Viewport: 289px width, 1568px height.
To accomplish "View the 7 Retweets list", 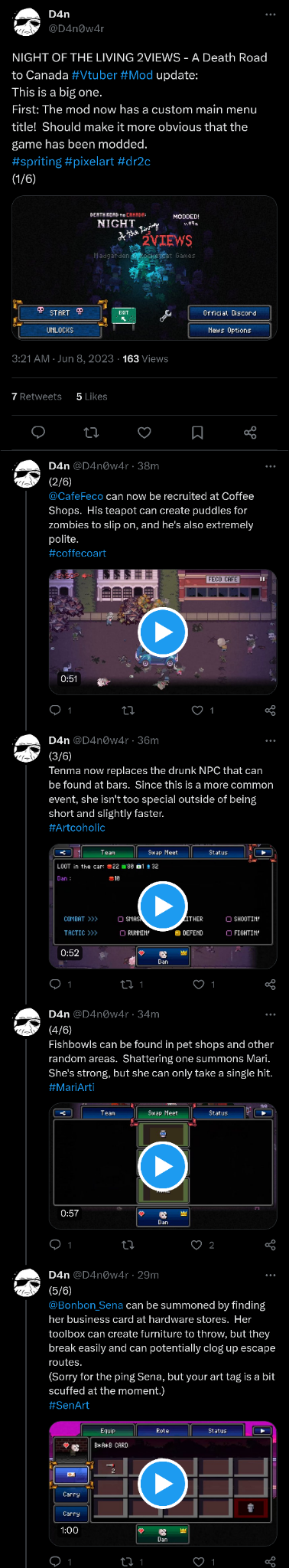I will pos(37,396).
